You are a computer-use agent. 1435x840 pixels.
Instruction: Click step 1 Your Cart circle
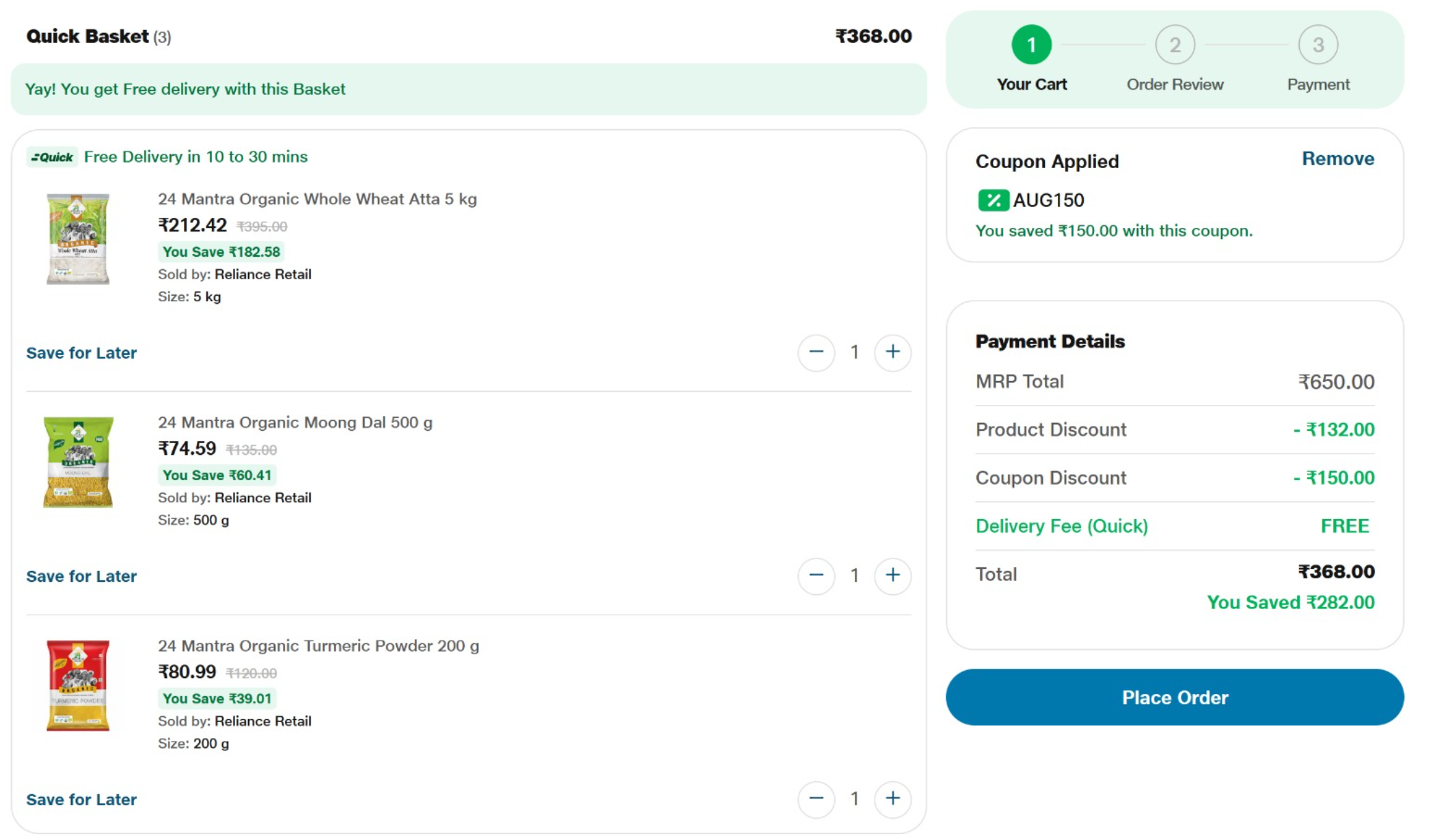(1031, 45)
